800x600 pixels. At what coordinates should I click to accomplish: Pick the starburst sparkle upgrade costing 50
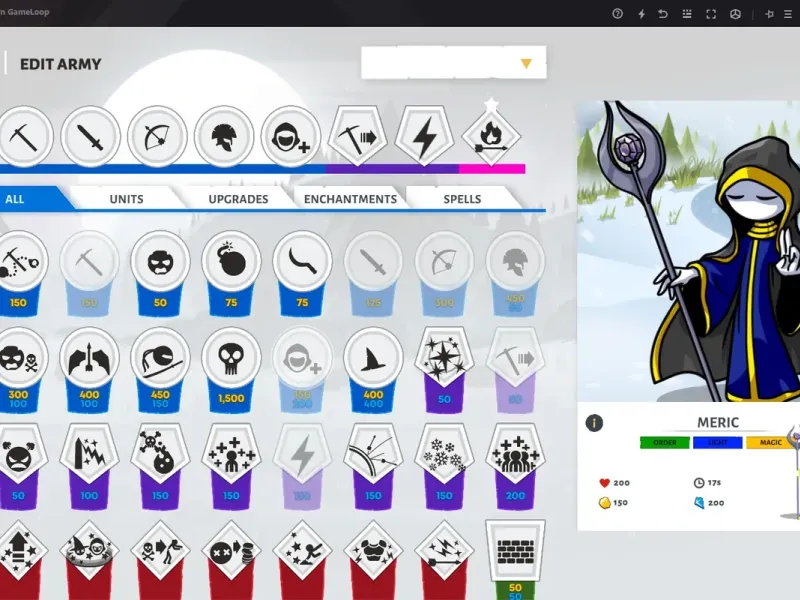tap(444, 370)
